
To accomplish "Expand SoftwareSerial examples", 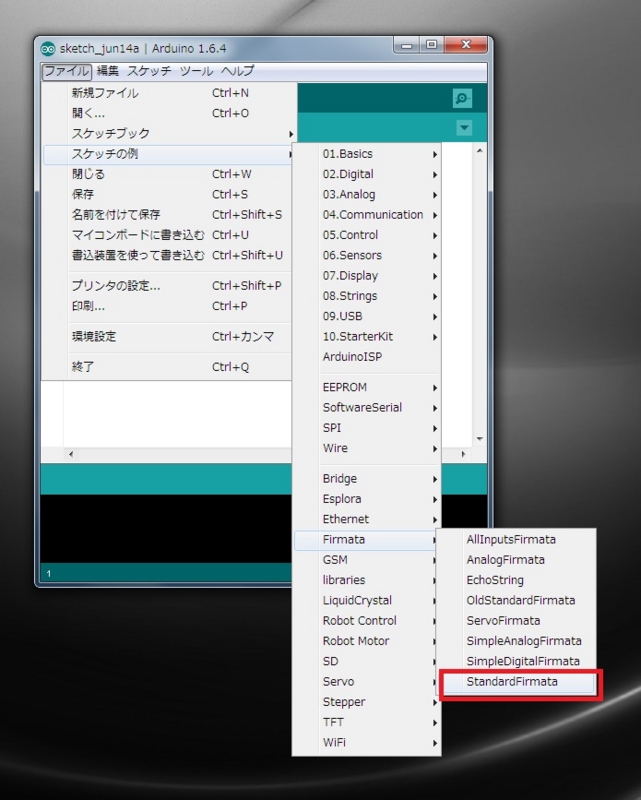I will [366, 408].
